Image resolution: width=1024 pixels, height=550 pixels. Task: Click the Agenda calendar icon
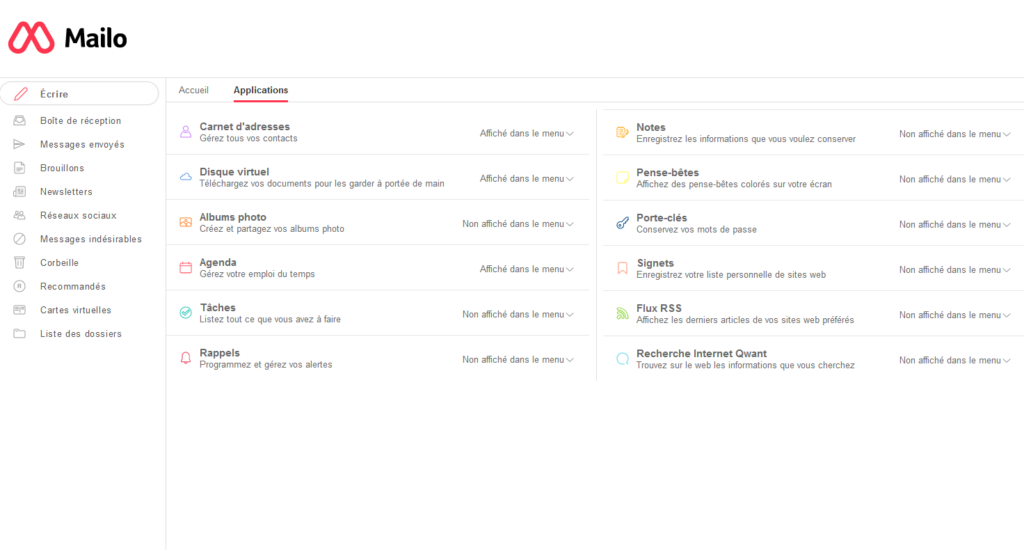click(185, 267)
